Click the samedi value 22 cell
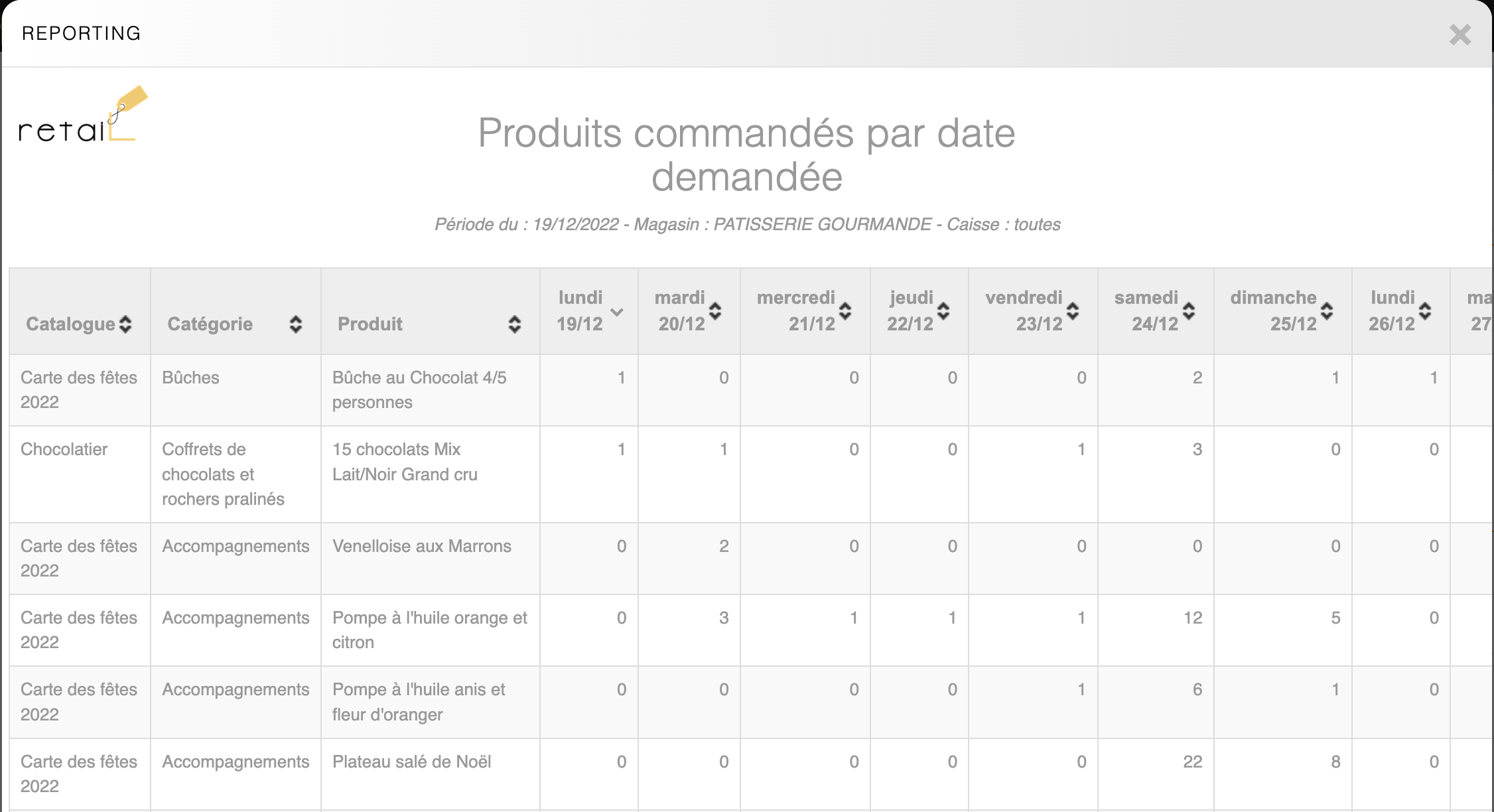The height and width of the screenshot is (812, 1494). tap(1192, 762)
